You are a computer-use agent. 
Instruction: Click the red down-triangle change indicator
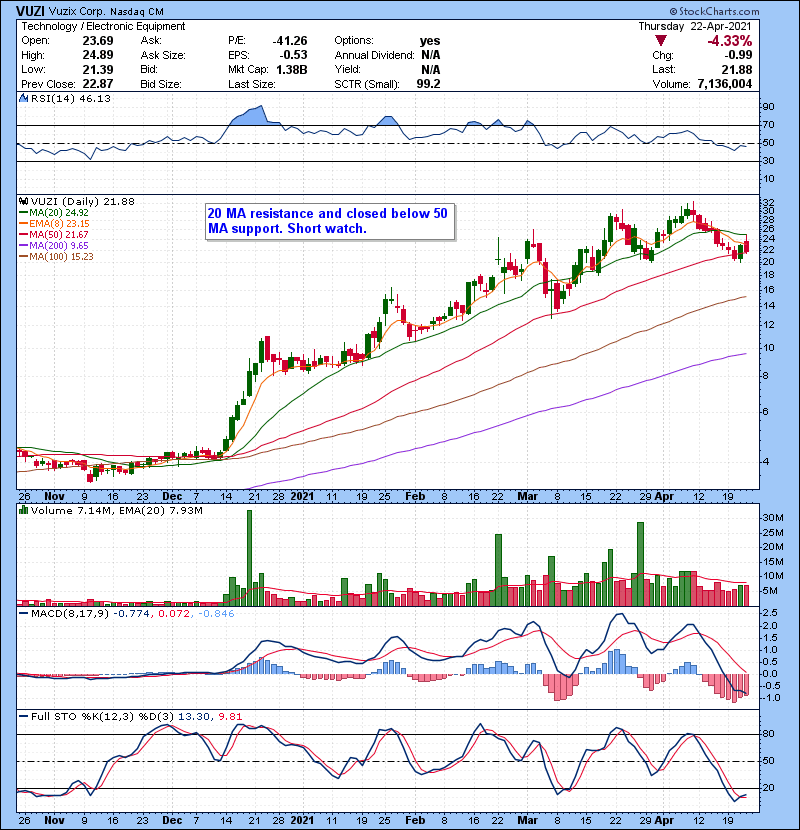(660, 41)
